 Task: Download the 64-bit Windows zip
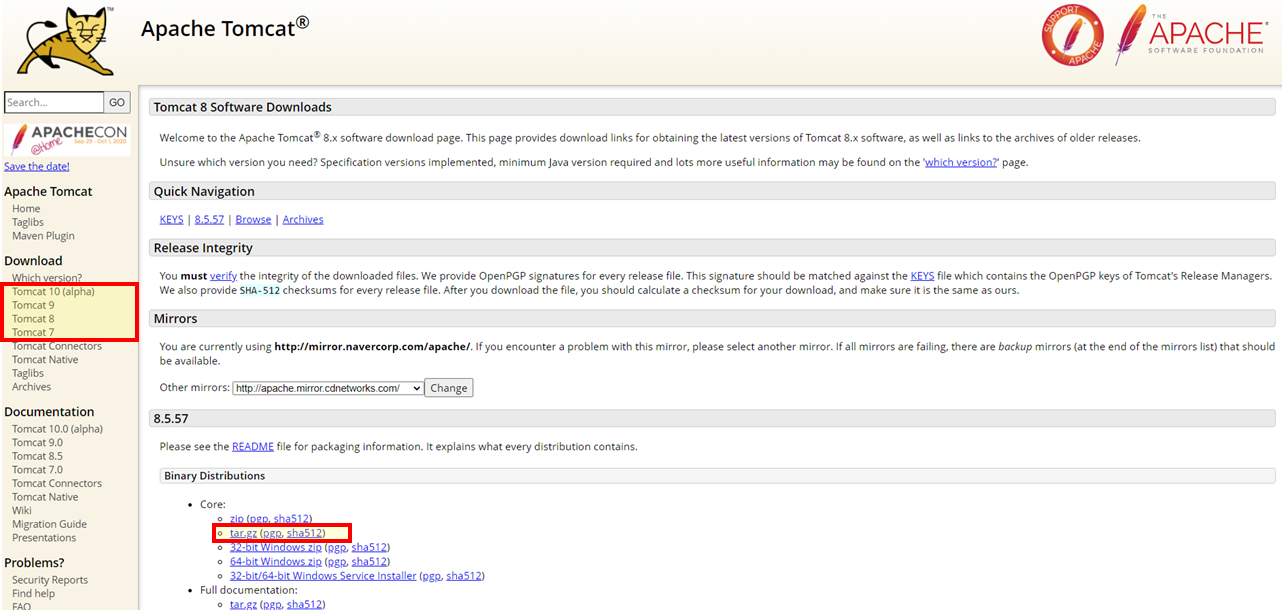[276, 562]
